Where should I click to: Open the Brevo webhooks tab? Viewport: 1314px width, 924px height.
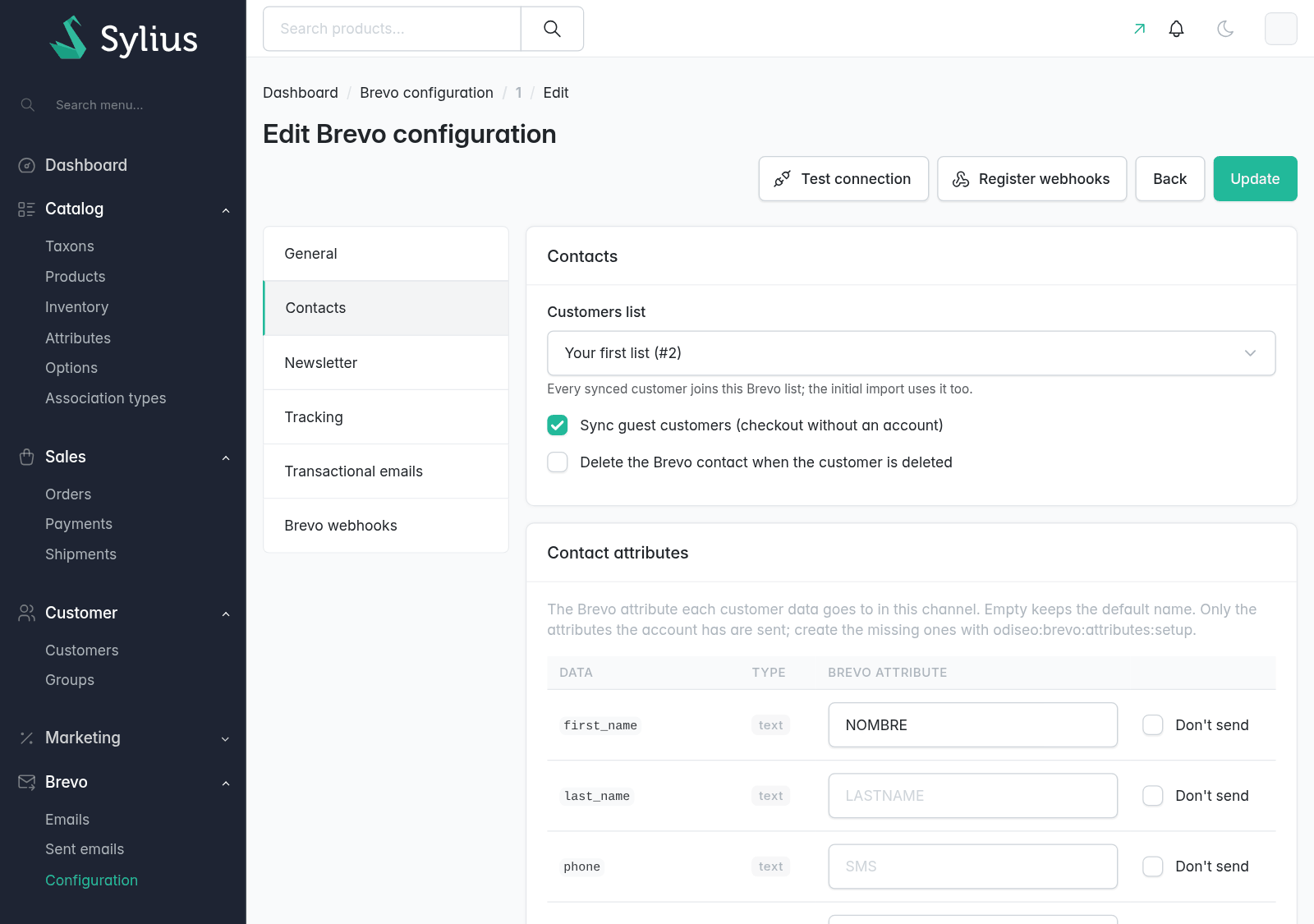click(386, 526)
